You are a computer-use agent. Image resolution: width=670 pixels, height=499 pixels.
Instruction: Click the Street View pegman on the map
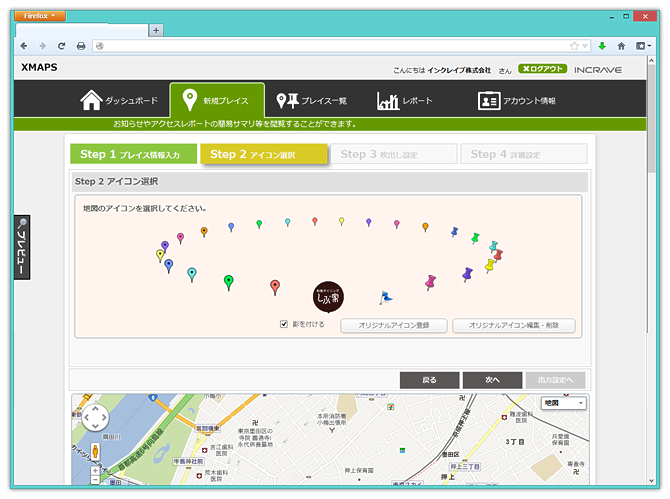[x=95, y=451]
